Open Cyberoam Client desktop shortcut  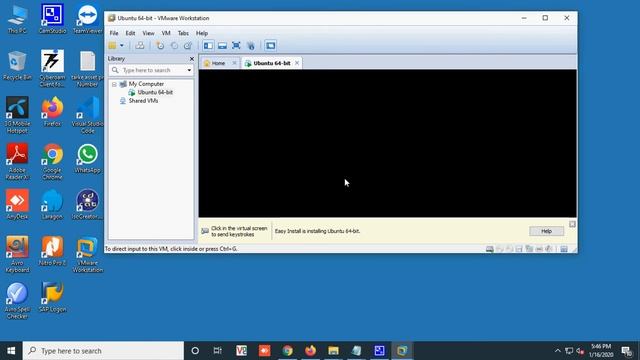coord(52,69)
